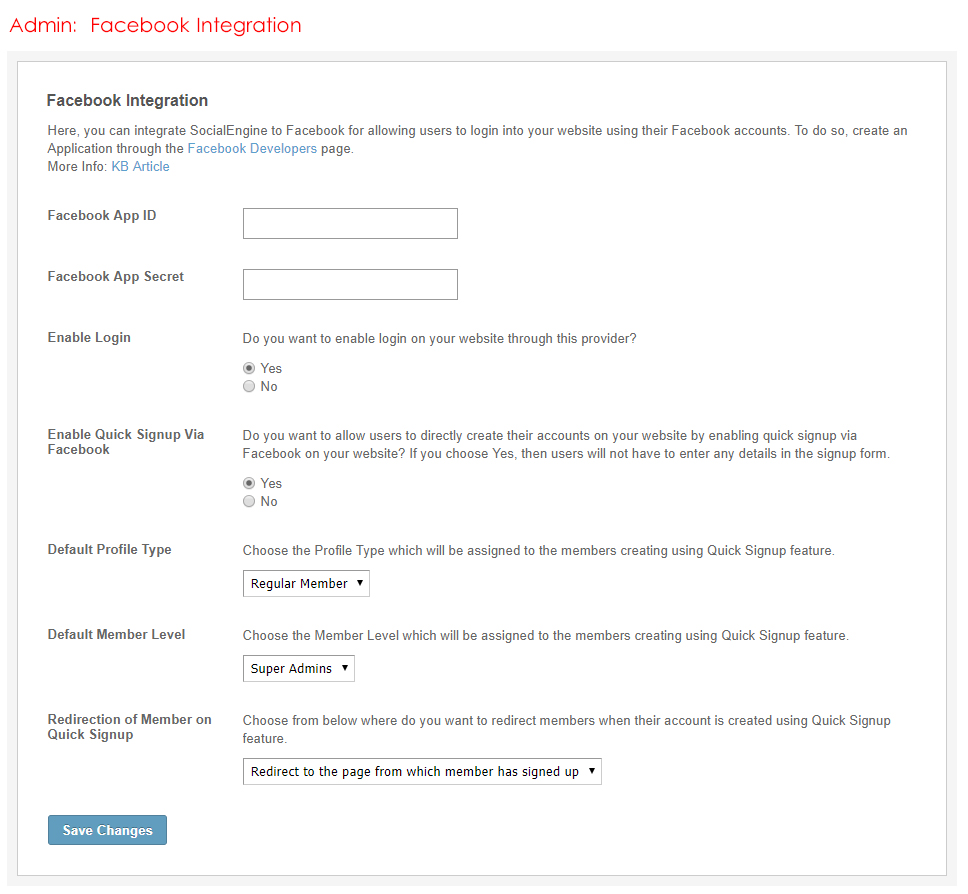This screenshot has height=894, width=968.
Task: Open the KB Article link
Action: (x=140, y=167)
